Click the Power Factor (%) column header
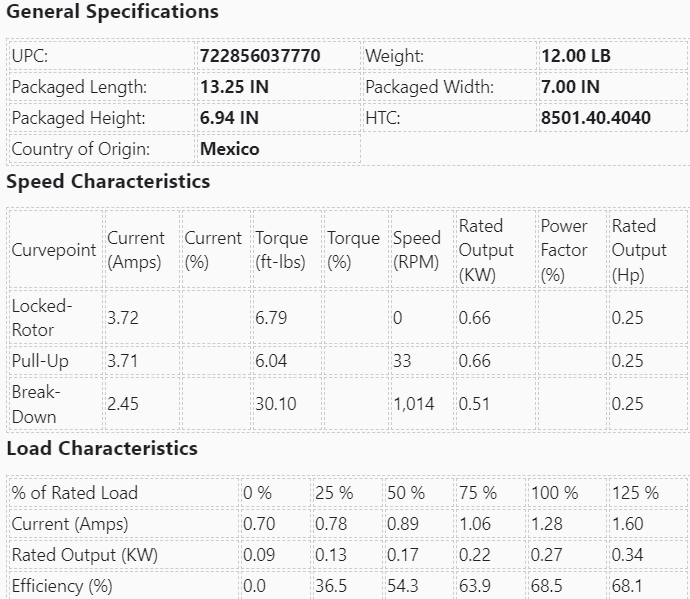690x599 pixels. pyautogui.click(x=564, y=250)
